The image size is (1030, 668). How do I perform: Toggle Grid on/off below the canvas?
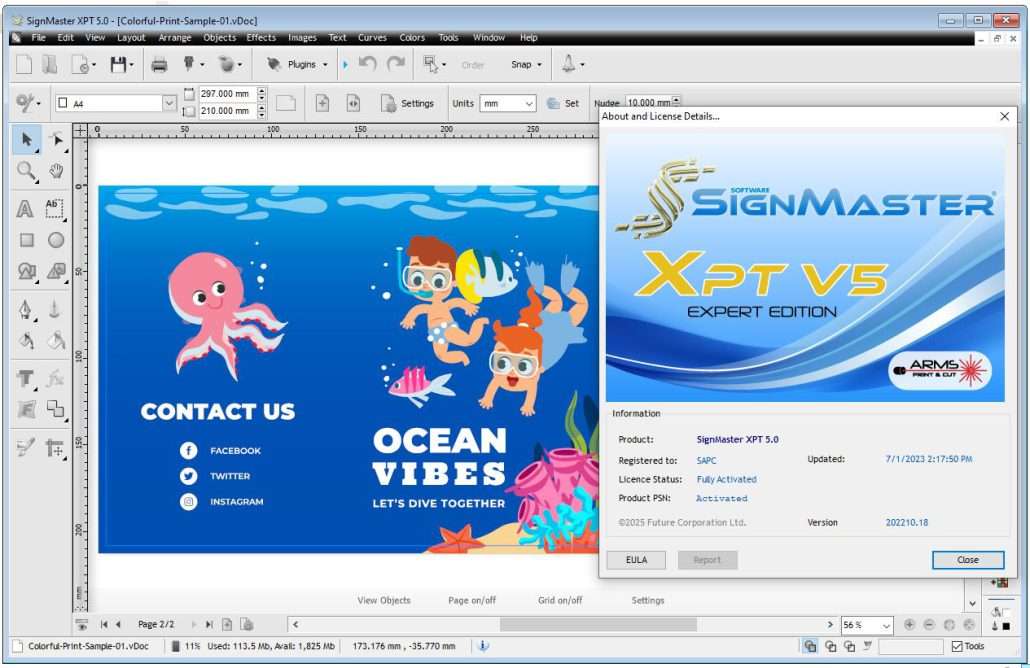coord(559,600)
